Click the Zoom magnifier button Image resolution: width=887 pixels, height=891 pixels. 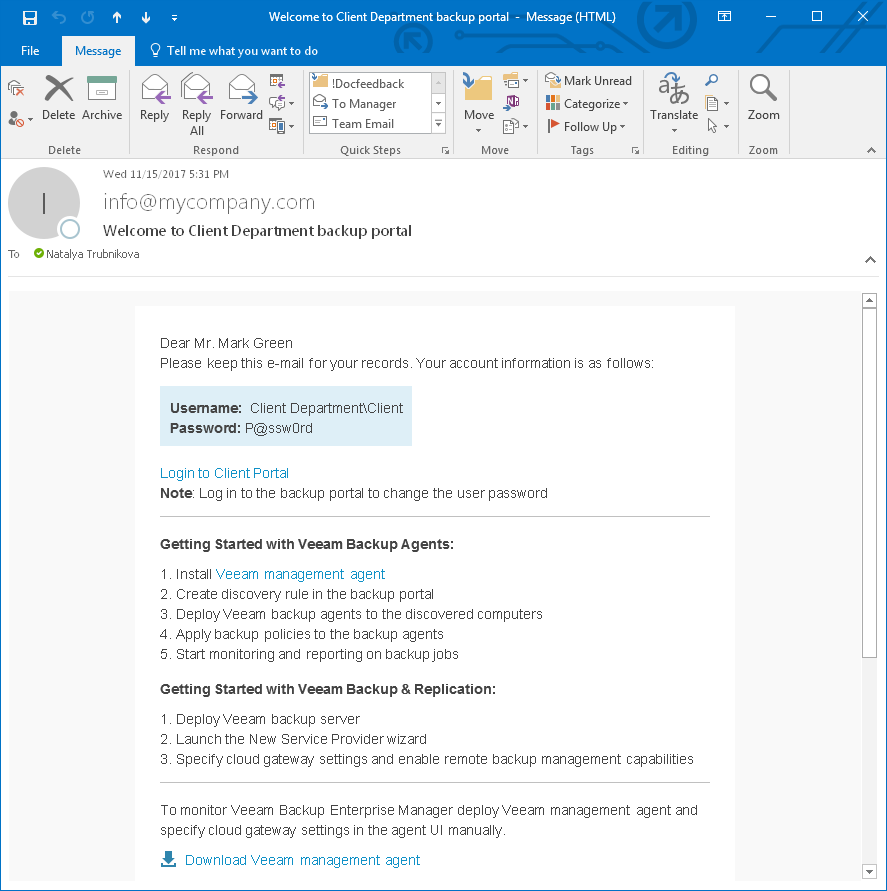click(x=763, y=98)
